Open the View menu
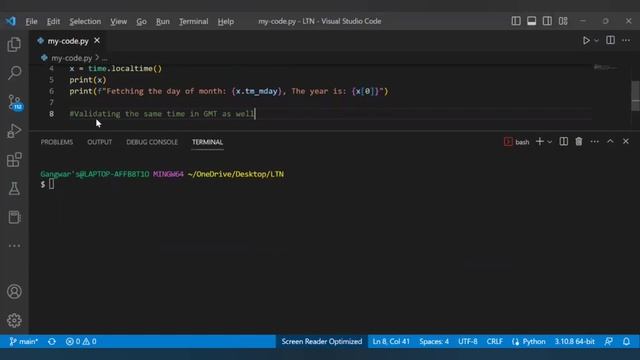The image size is (640, 360). (118, 21)
